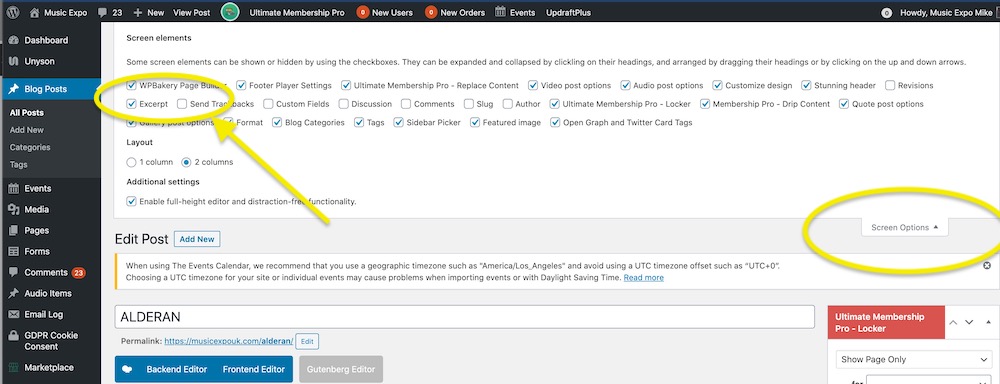The width and height of the screenshot is (1000, 384).
Task: Open the comments bubble showing 23
Action: pyautogui.click(x=103, y=12)
